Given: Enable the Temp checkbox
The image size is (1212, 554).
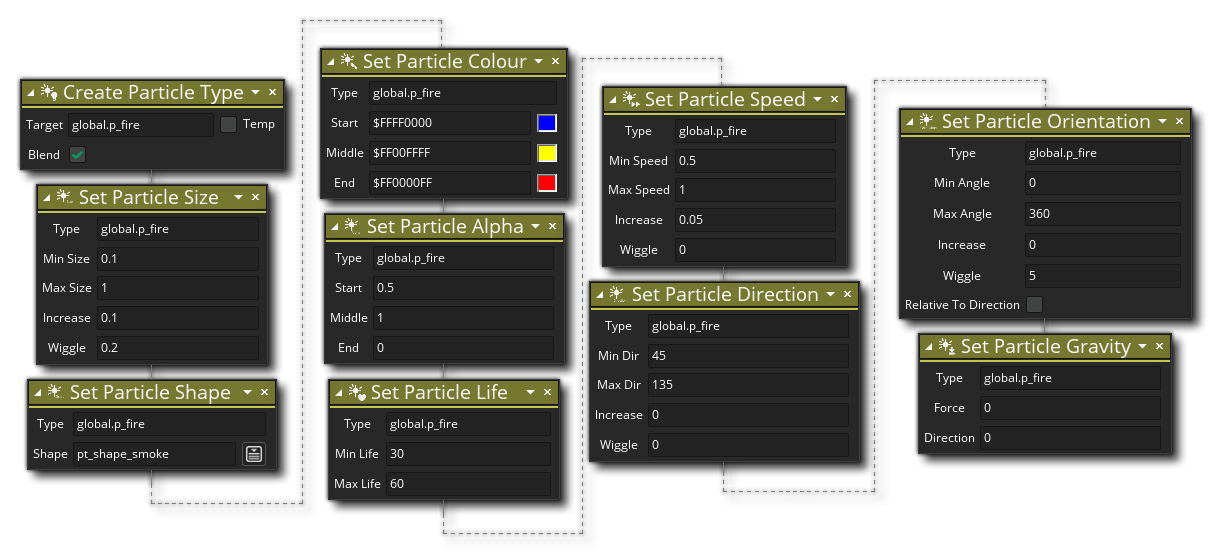Looking at the screenshot, I should pos(228,125).
